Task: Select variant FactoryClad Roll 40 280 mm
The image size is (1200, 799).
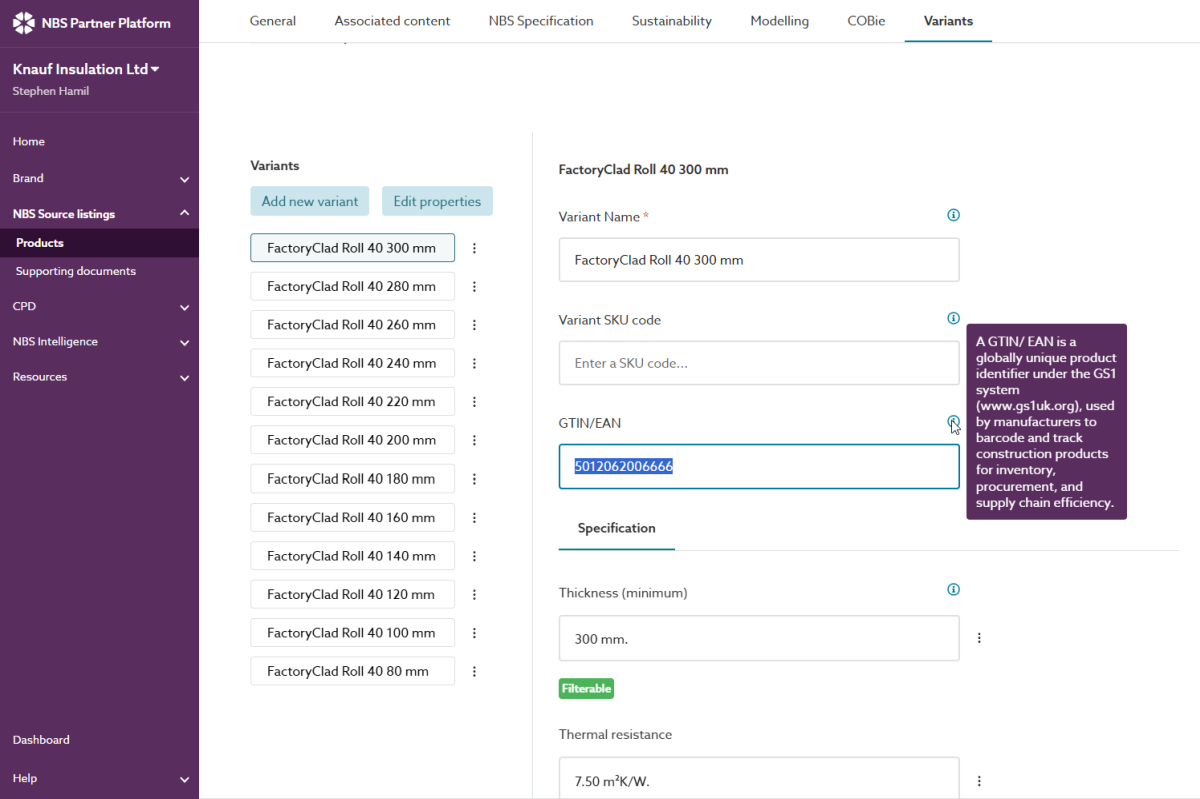Action: point(352,286)
